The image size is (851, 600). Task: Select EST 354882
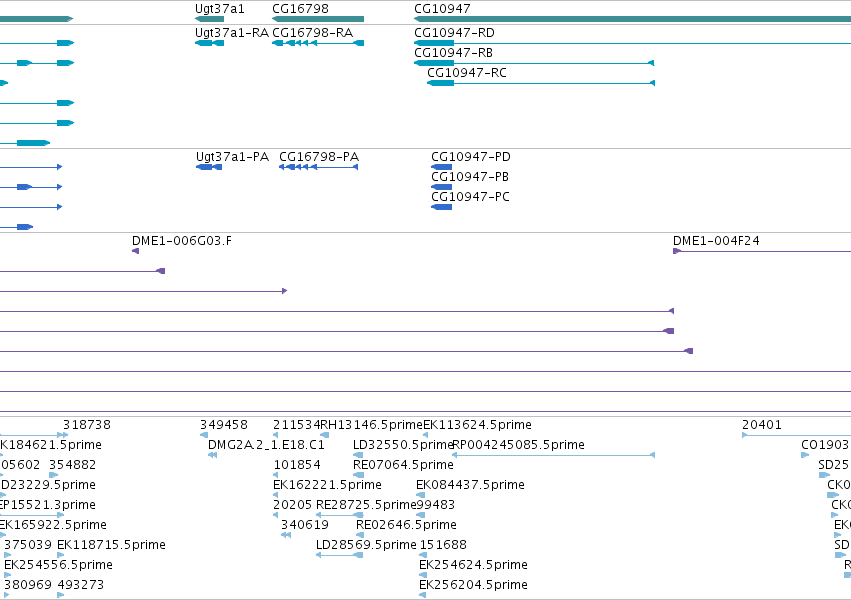[54, 475]
